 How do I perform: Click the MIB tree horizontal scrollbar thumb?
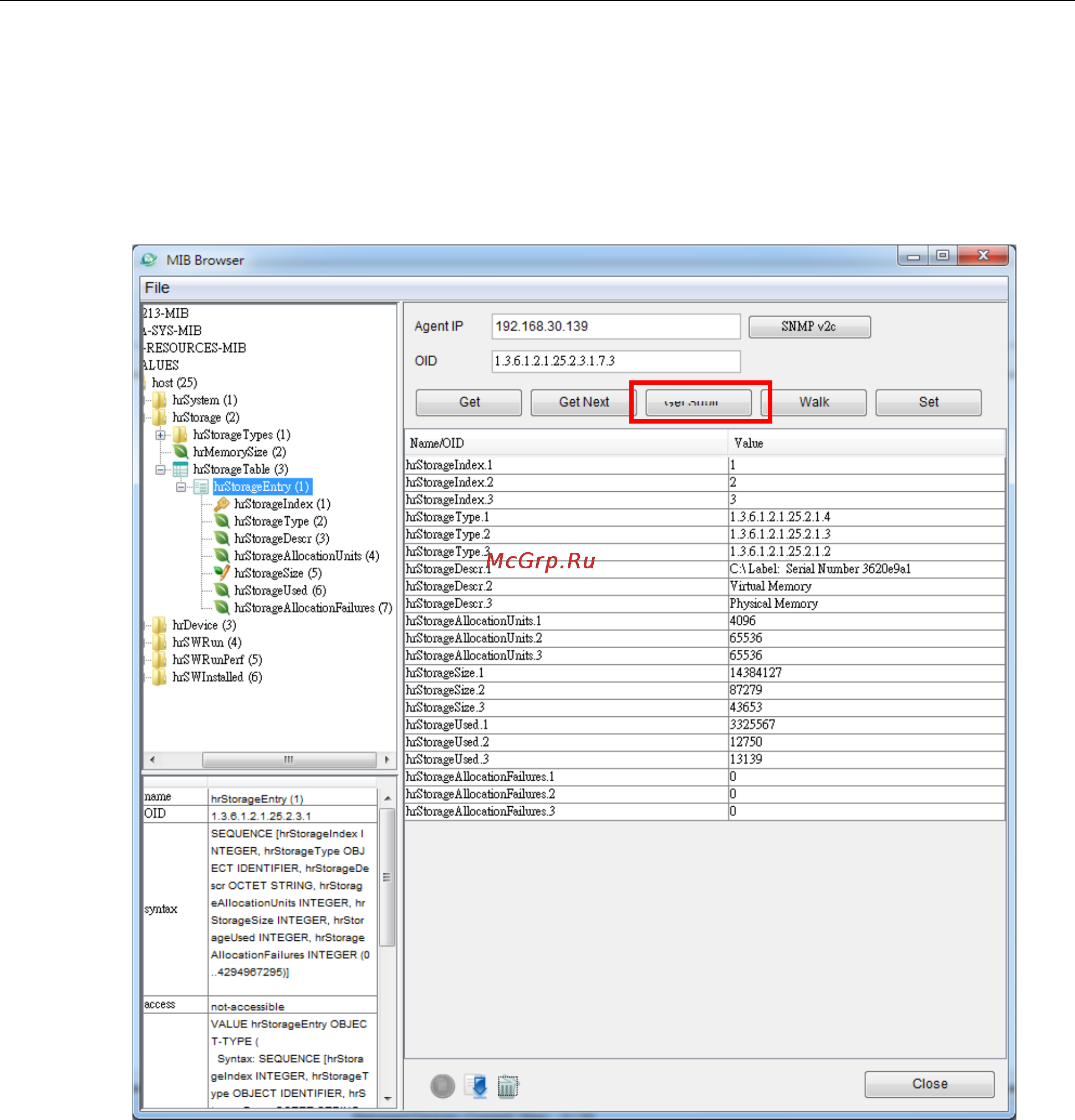289,760
